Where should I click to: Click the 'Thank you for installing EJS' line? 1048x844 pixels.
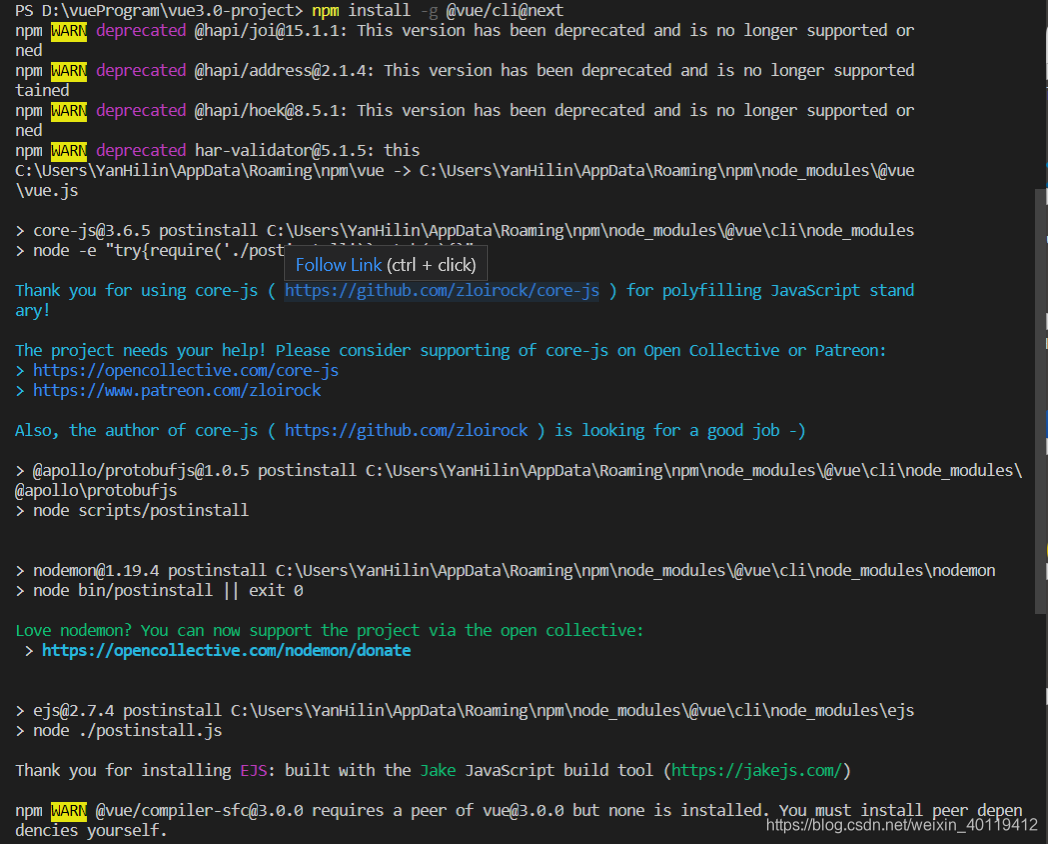point(433,770)
